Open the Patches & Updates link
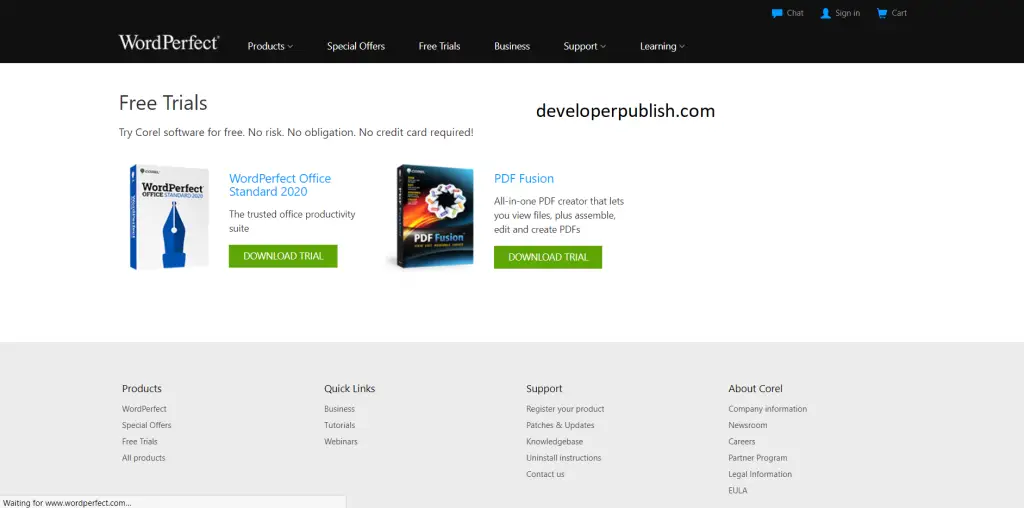Image resolution: width=1024 pixels, height=508 pixels. pos(560,425)
